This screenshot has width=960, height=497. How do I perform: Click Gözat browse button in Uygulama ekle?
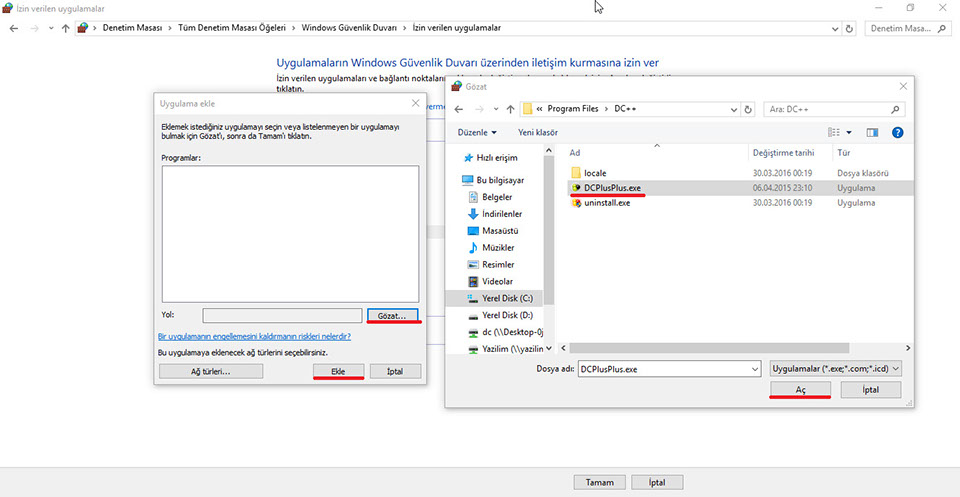point(393,315)
